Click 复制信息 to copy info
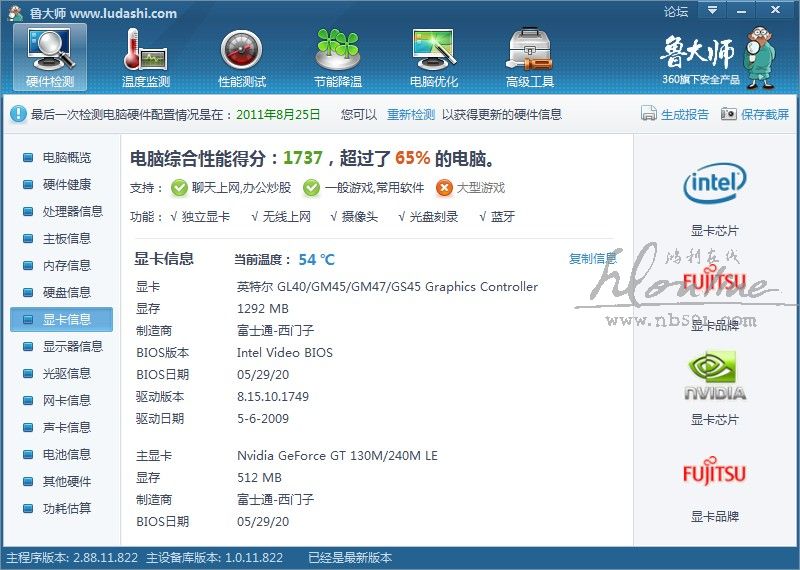Viewport: 800px width, 570px height. (592, 259)
